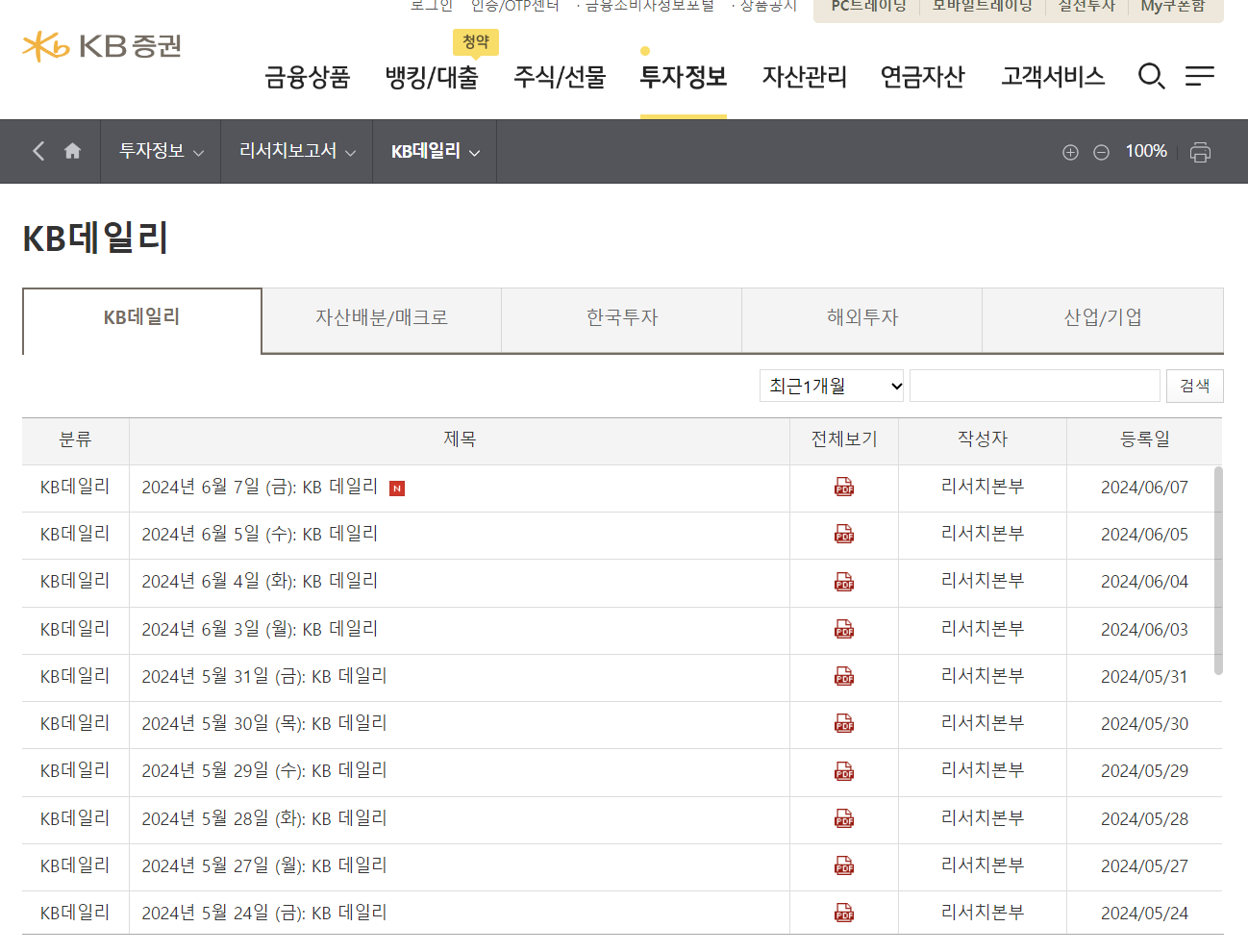Open the 주식/선물 main menu
Image resolution: width=1248 pixels, height=952 pixels.
pos(561,77)
